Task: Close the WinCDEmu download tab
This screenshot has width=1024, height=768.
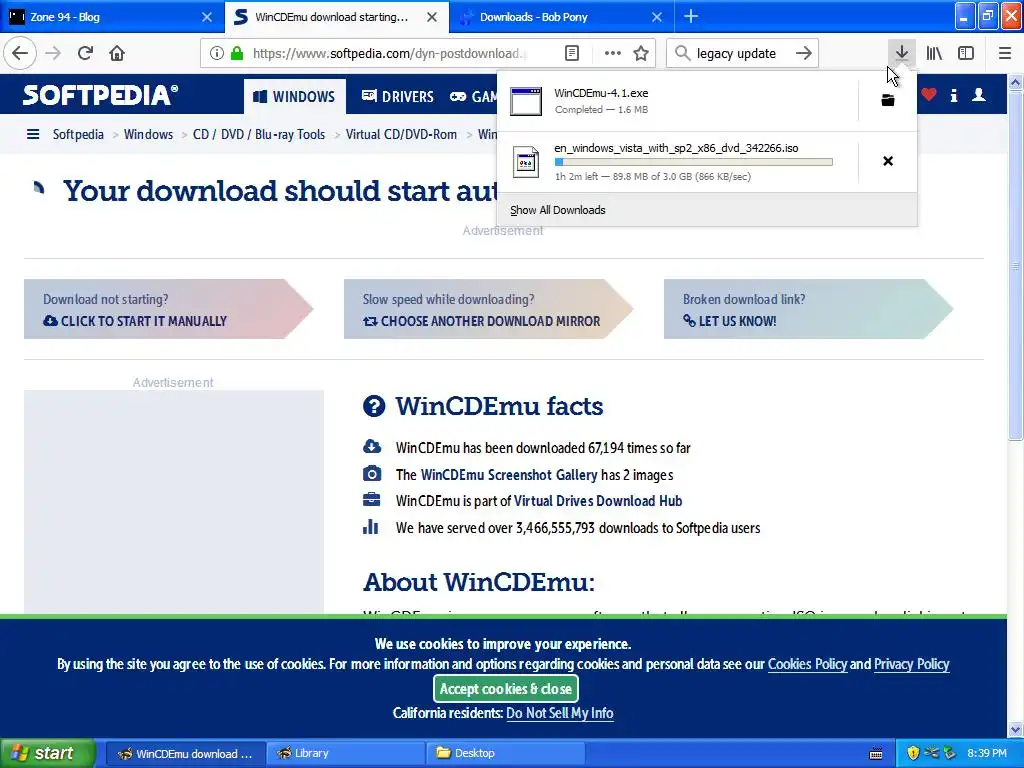Action: click(x=432, y=17)
